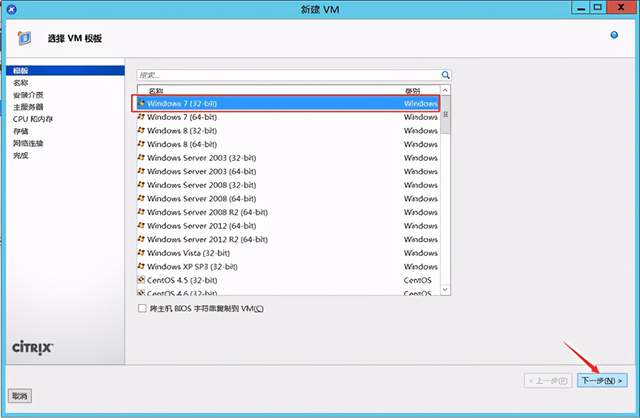Click the Windows XP SP3 template icon
The image size is (640, 418).
[141, 266]
